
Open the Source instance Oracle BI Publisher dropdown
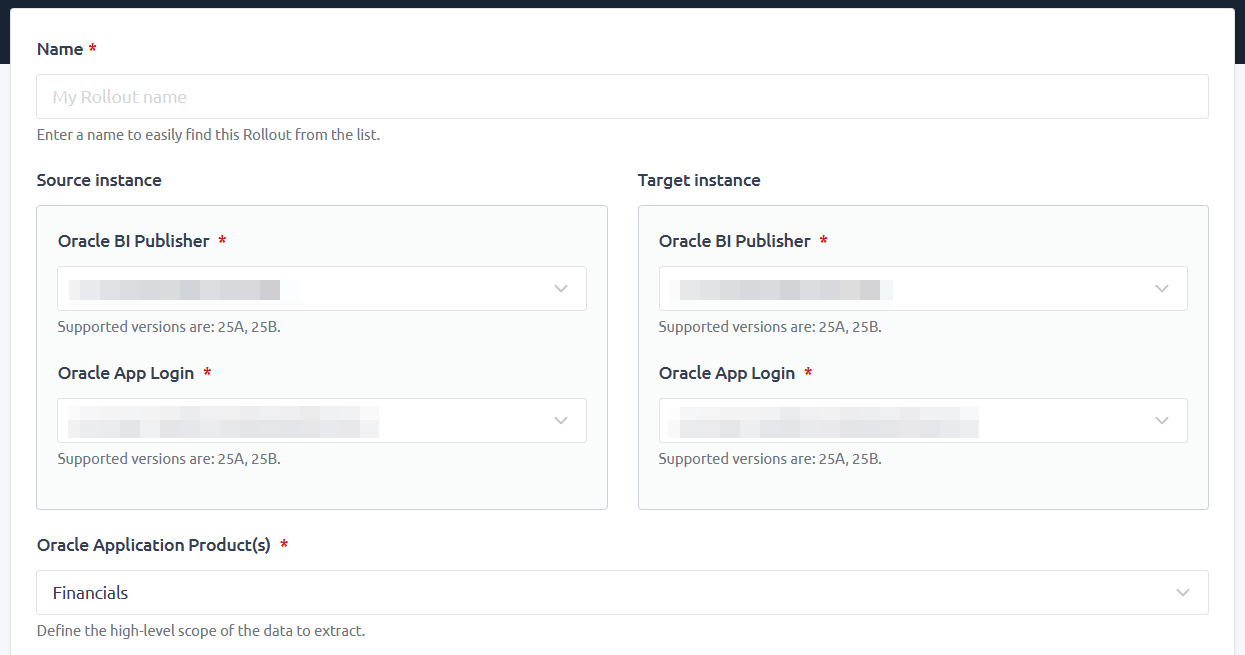322,289
